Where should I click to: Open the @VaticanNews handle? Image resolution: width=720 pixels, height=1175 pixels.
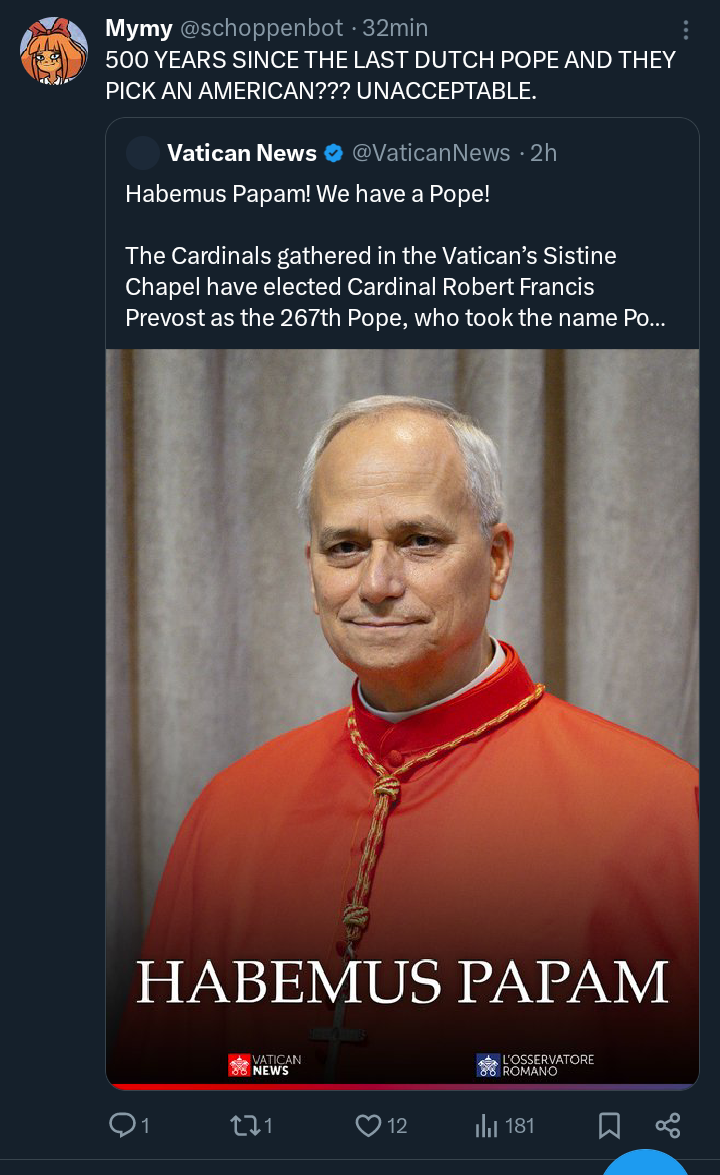431,153
